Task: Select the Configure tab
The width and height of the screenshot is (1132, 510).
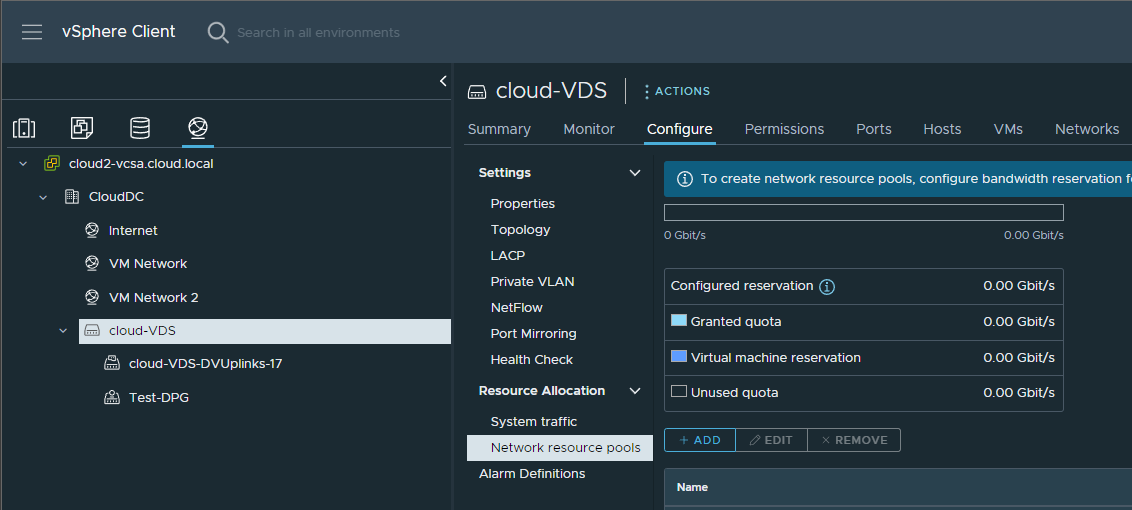Action: tap(679, 129)
